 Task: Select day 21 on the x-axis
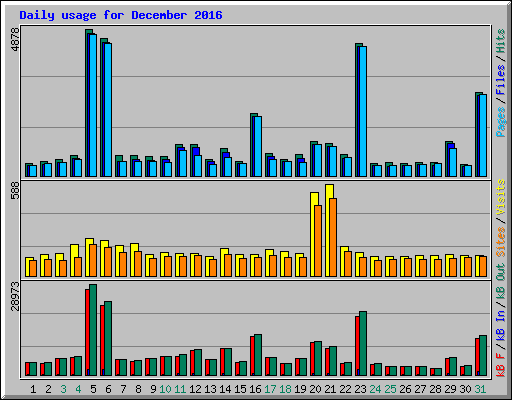point(330,389)
